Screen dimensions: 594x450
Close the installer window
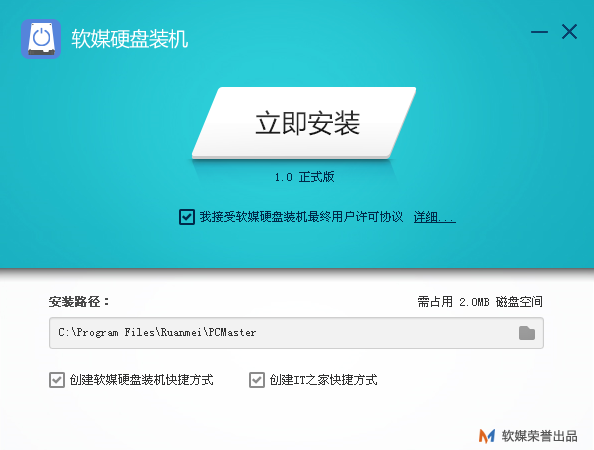point(569,32)
